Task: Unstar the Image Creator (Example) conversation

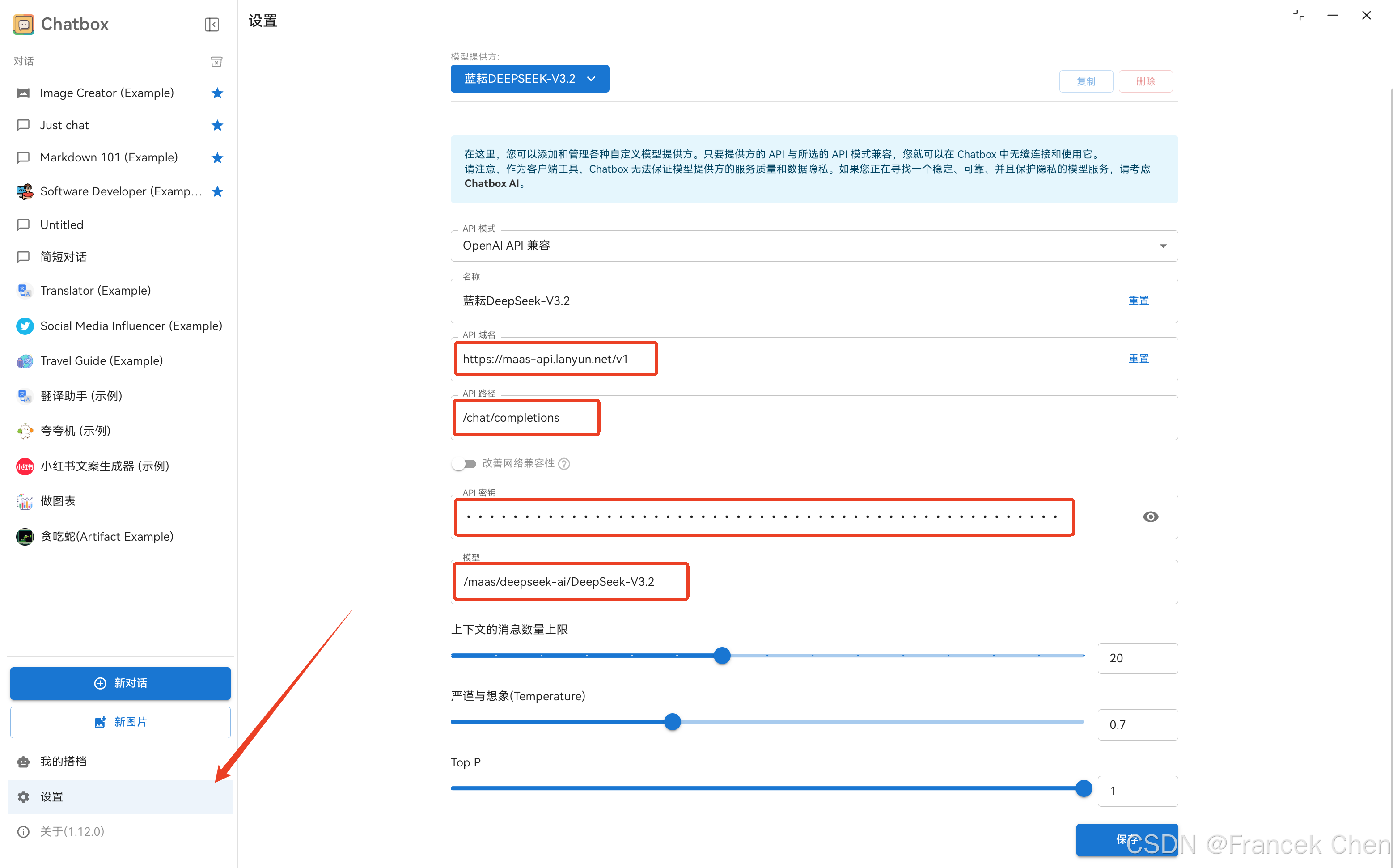Action: tap(217, 93)
